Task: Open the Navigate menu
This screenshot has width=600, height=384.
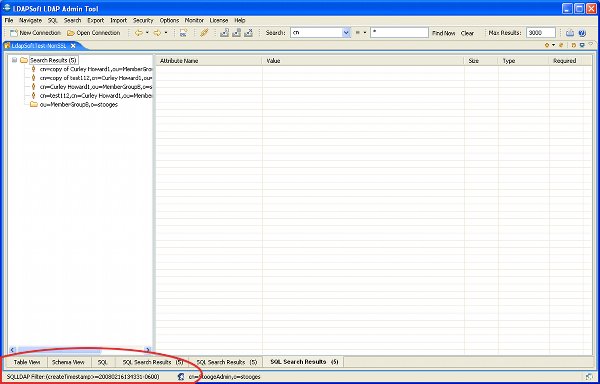Action: 31,20
